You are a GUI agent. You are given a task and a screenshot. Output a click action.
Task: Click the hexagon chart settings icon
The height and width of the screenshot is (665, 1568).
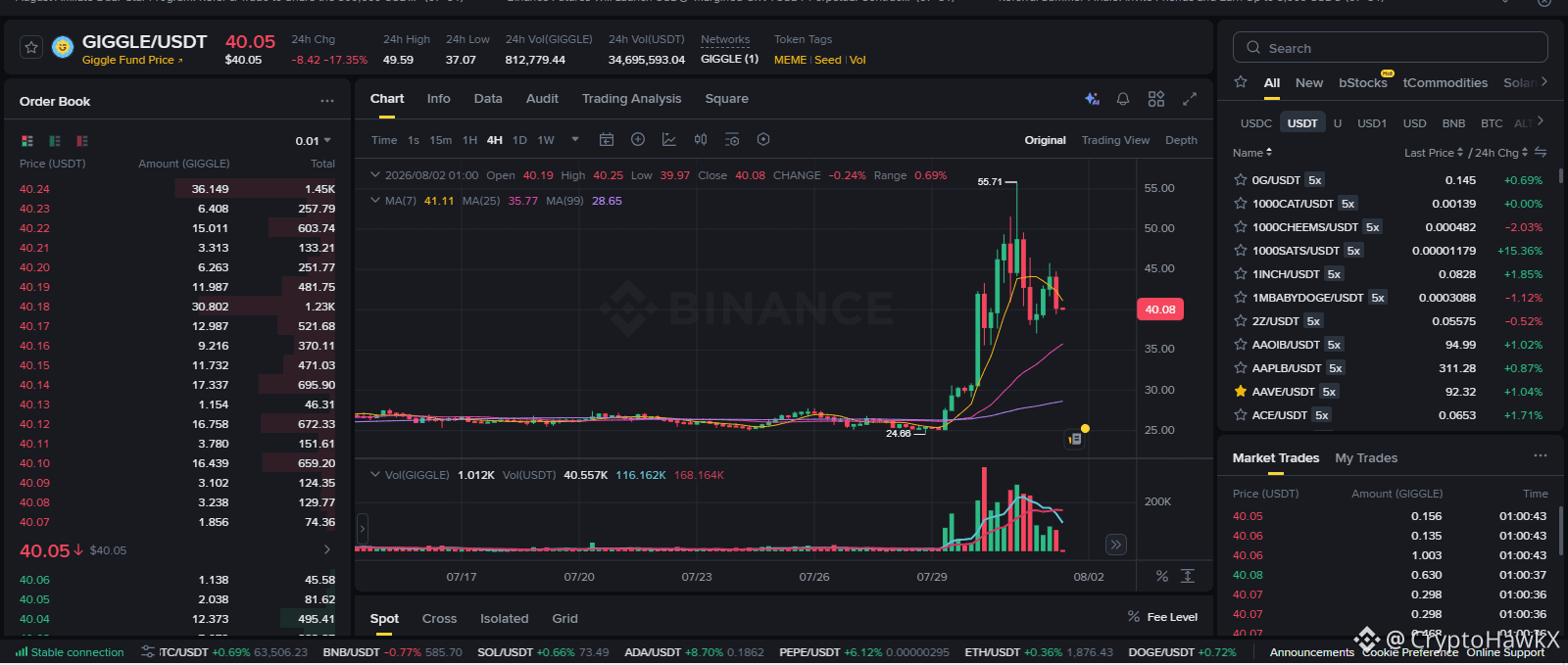point(763,140)
